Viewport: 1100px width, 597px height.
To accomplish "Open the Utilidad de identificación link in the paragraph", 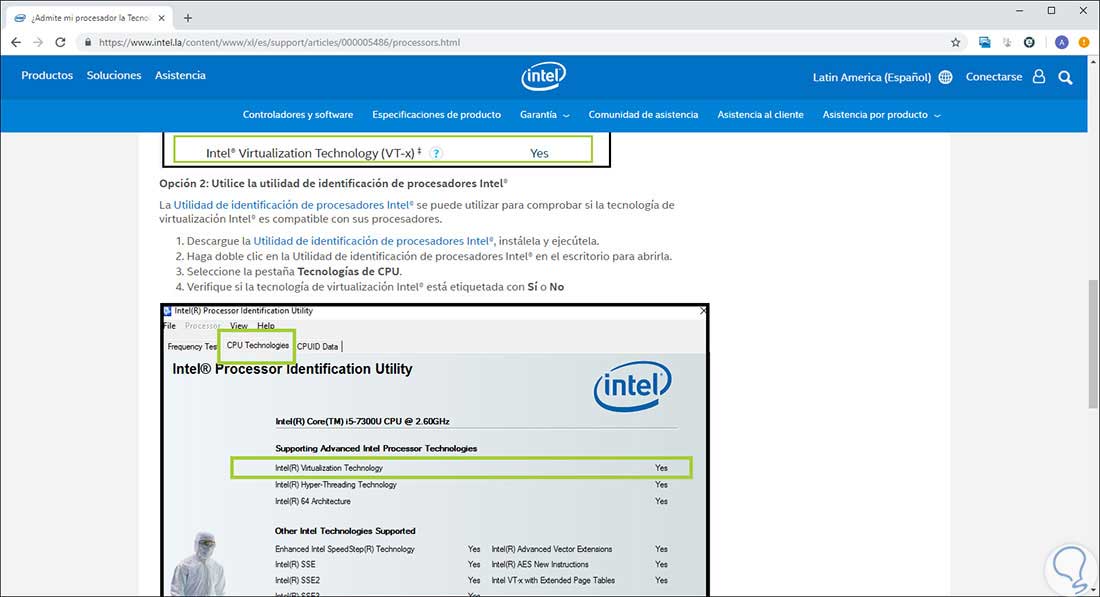I will [x=293, y=205].
